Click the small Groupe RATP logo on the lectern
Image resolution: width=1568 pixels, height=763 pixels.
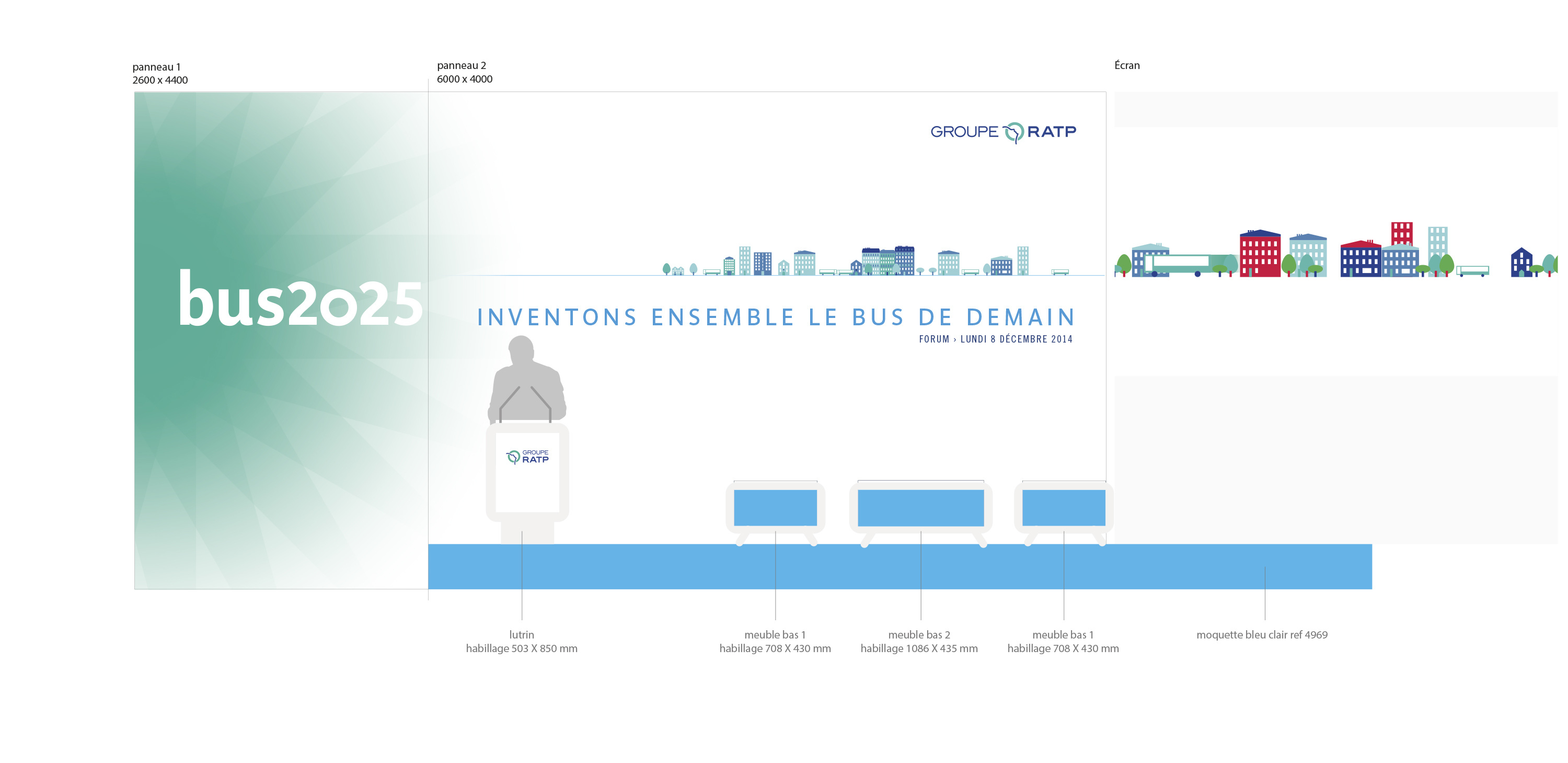(527, 457)
